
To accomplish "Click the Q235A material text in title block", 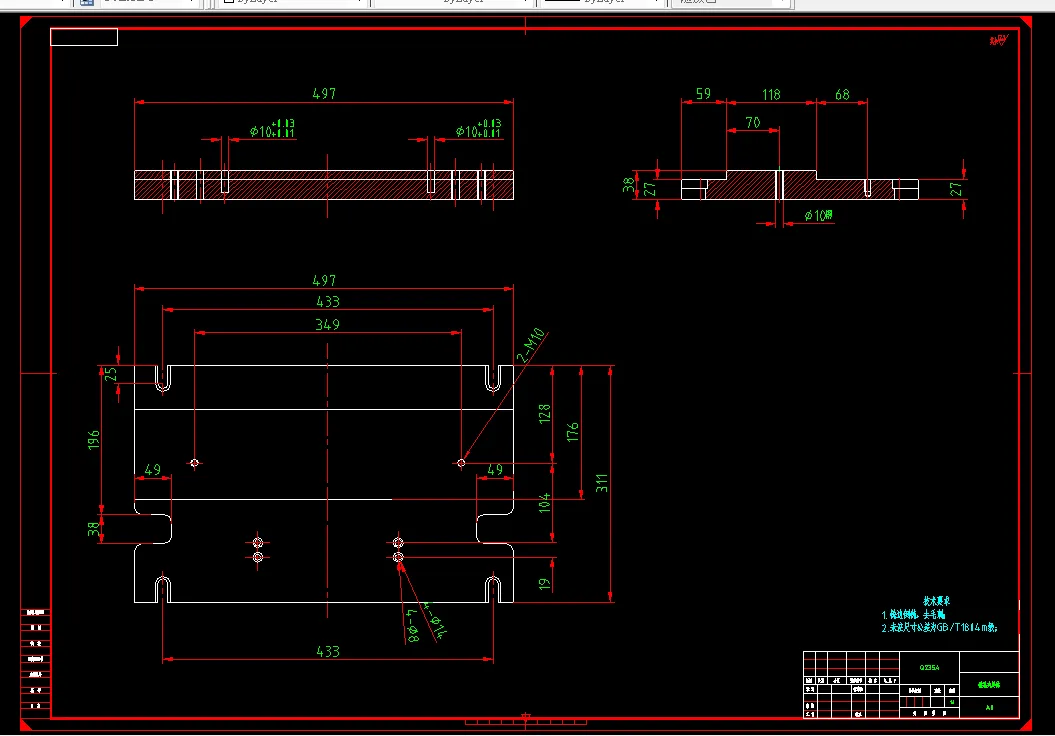I will pos(929,667).
